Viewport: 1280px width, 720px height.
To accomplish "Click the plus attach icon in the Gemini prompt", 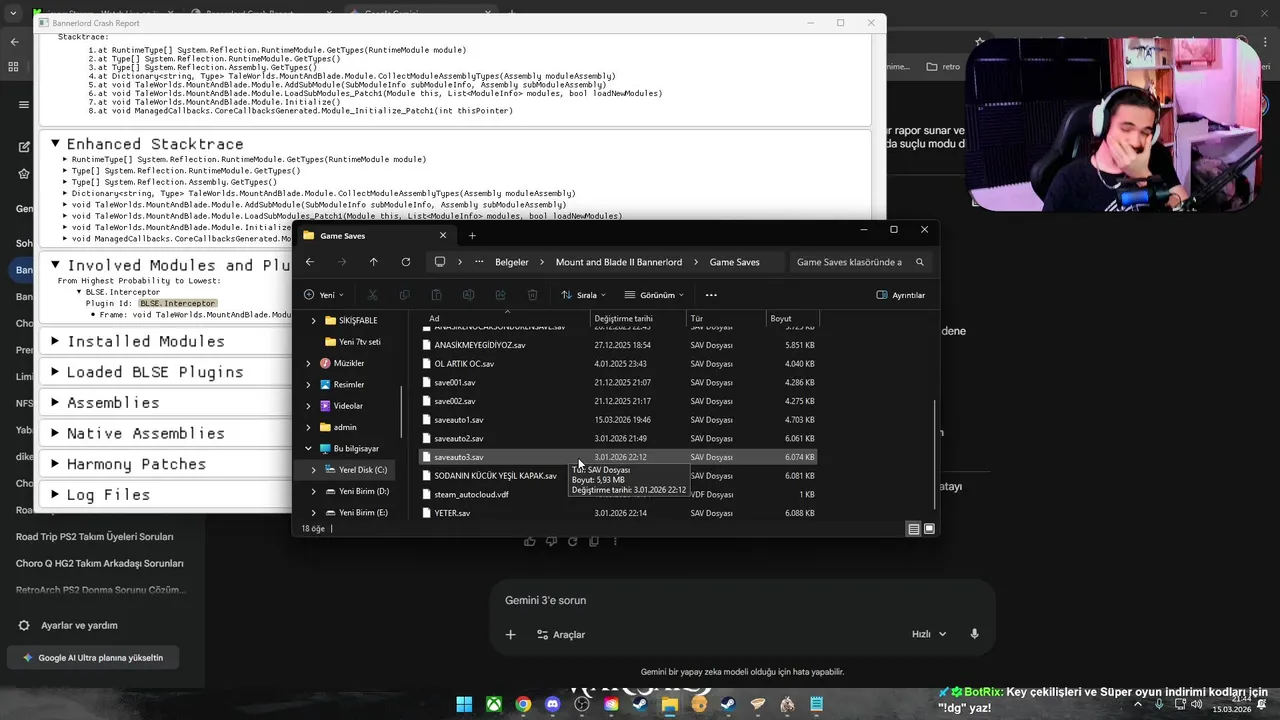I will coord(510,634).
